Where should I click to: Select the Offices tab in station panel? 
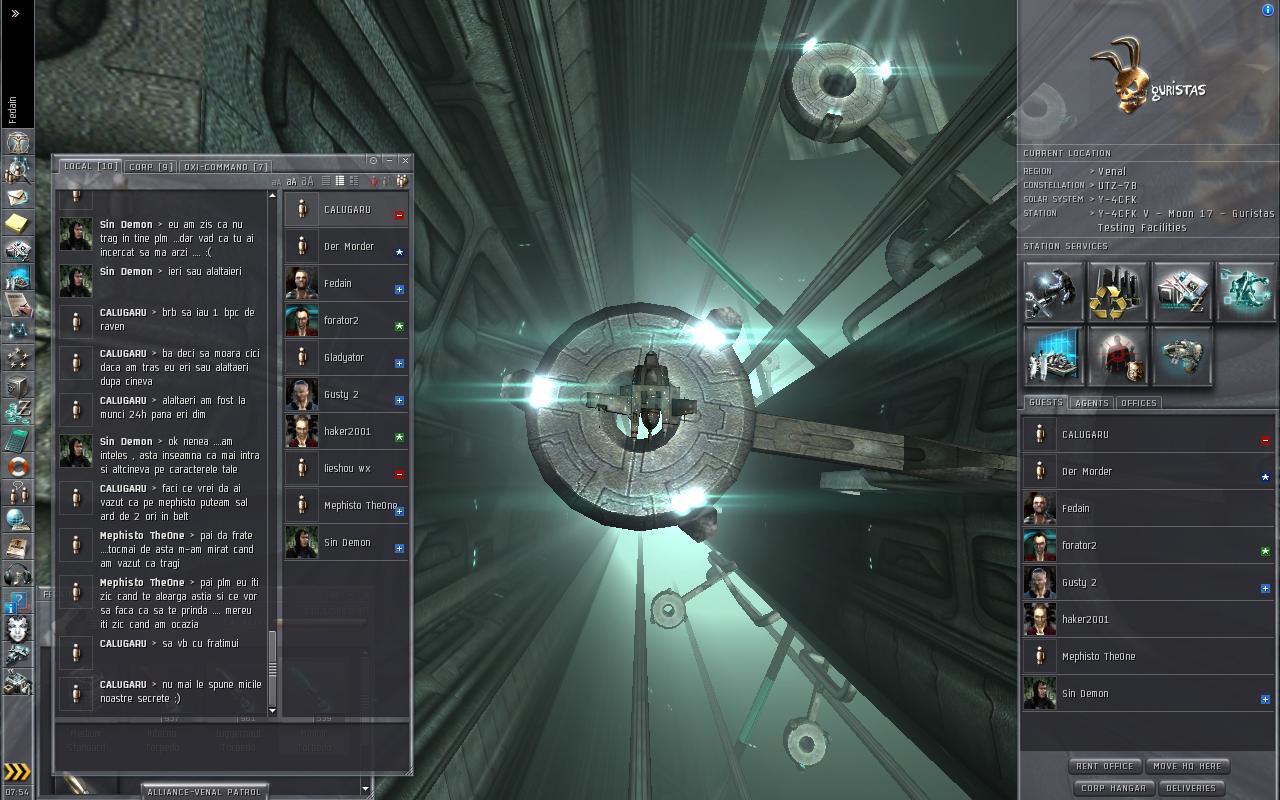[x=1138, y=403]
